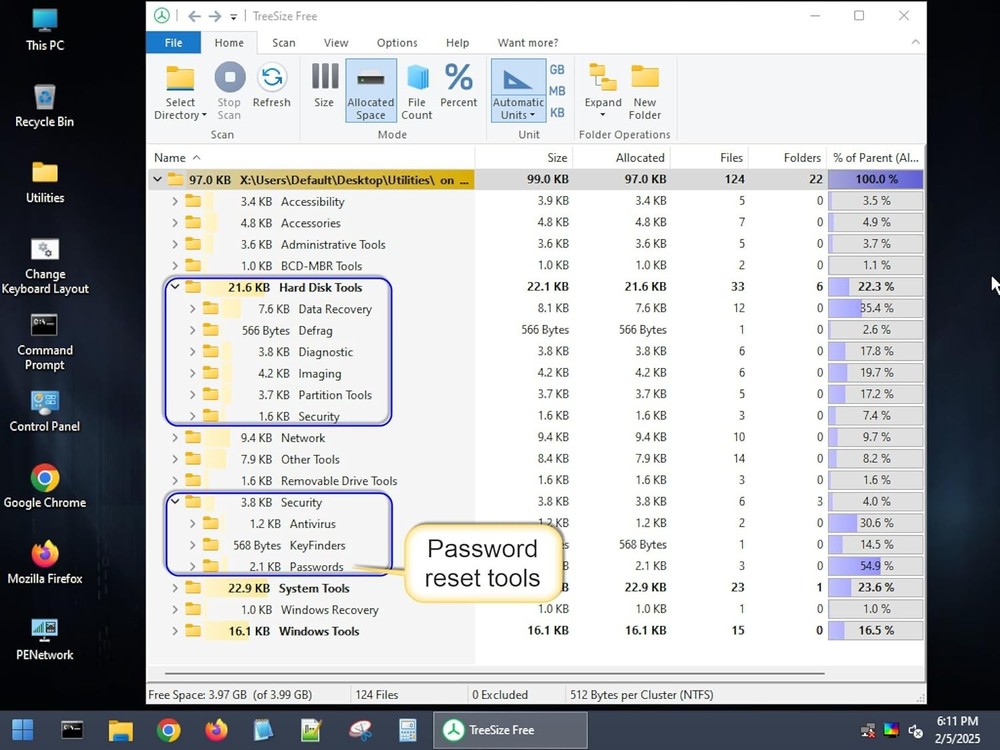Image resolution: width=1000 pixels, height=750 pixels.
Task: Open Command Prompt from the taskbar
Action: (72, 730)
